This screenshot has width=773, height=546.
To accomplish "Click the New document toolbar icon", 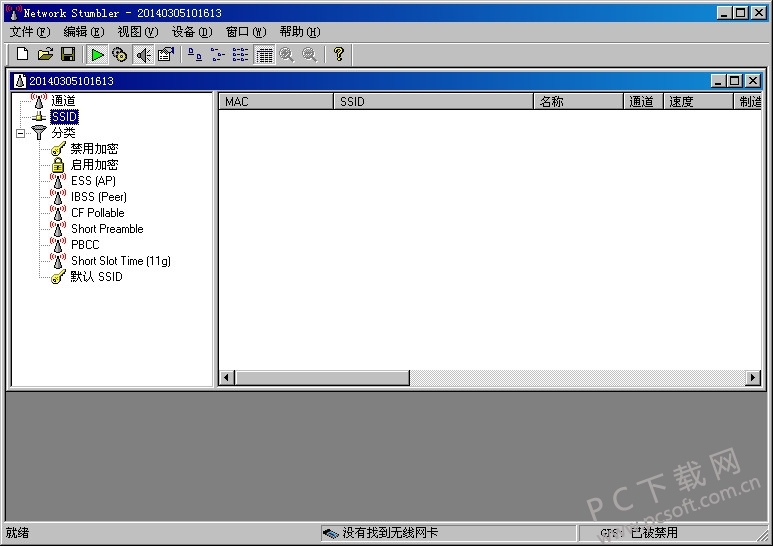I will pos(22,54).
